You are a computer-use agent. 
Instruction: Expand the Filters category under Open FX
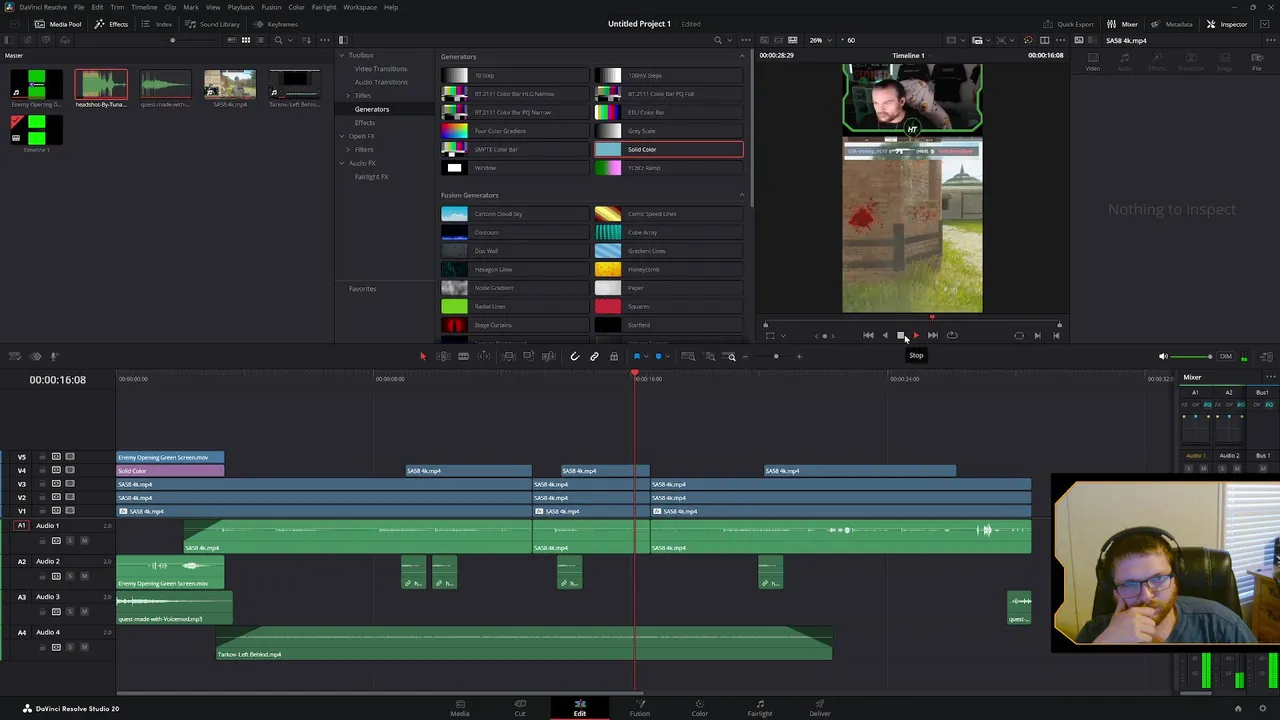348,150
